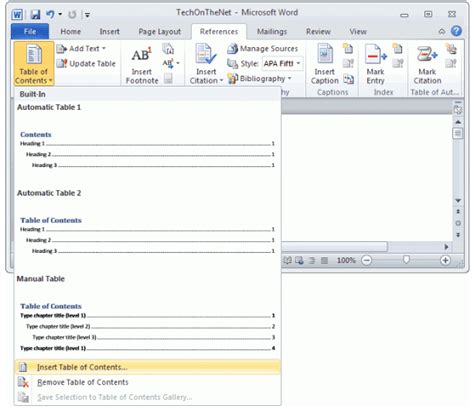Click the Update Table button

[x=86, y=63]
